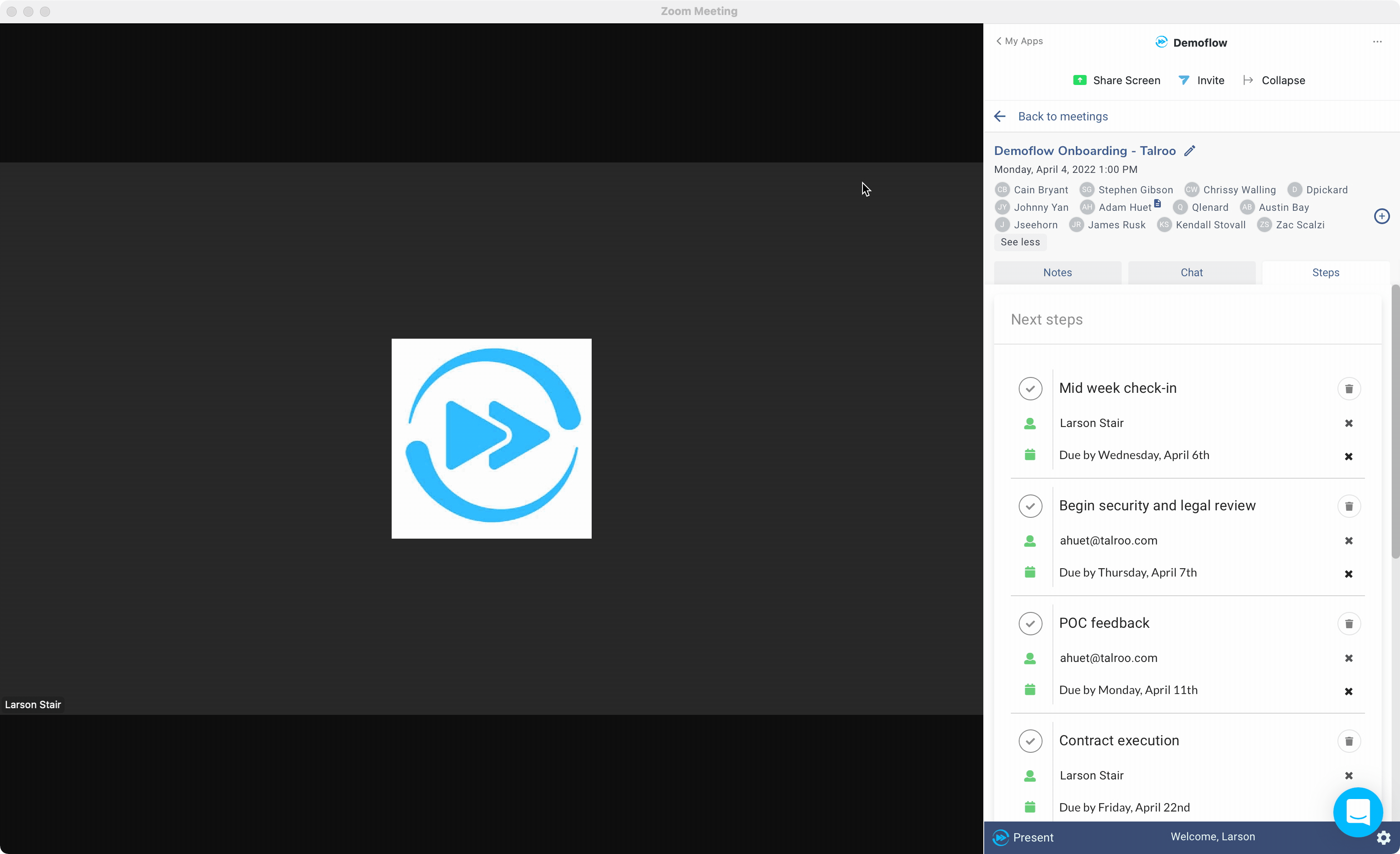Open settings gear icon

(1383, 837)
